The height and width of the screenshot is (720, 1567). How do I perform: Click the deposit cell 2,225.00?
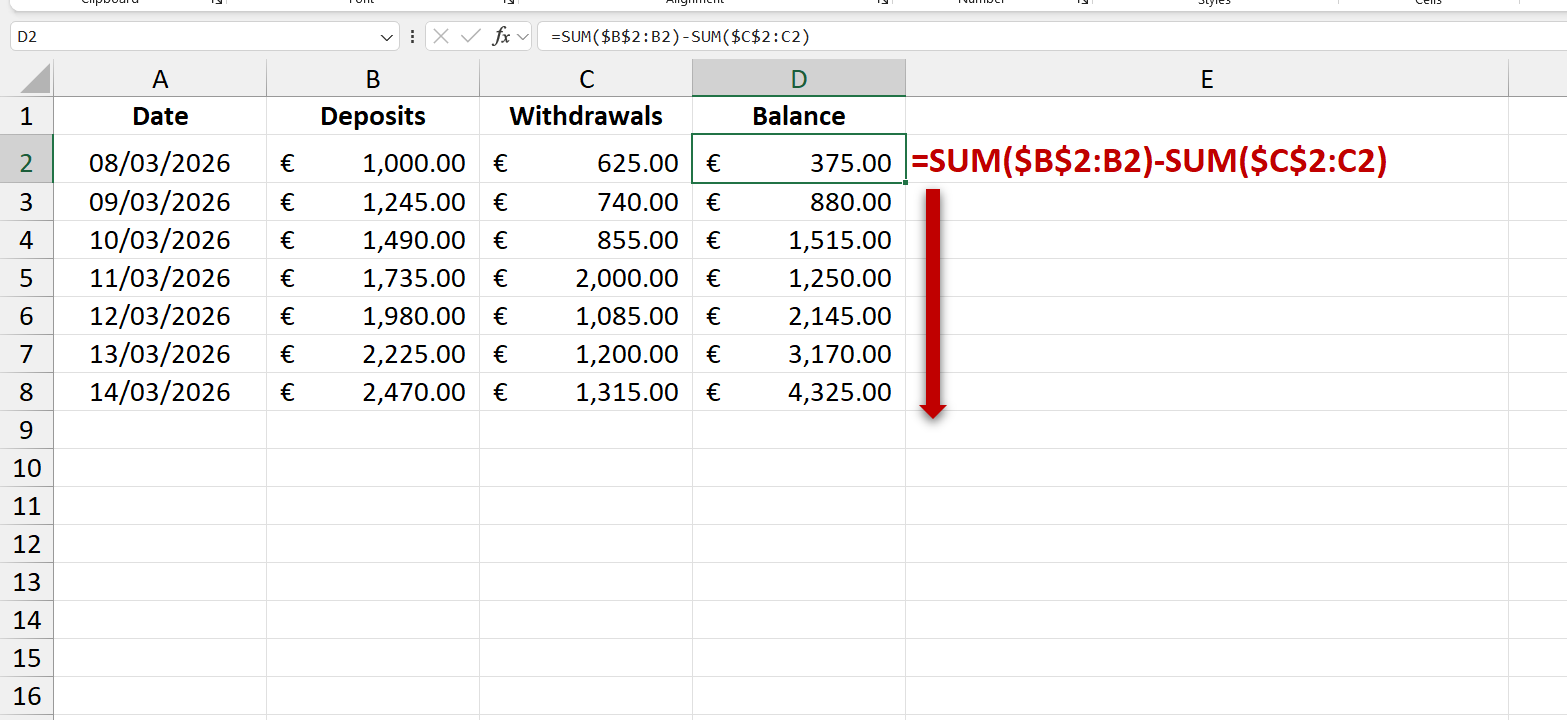[x=373, y=354]
